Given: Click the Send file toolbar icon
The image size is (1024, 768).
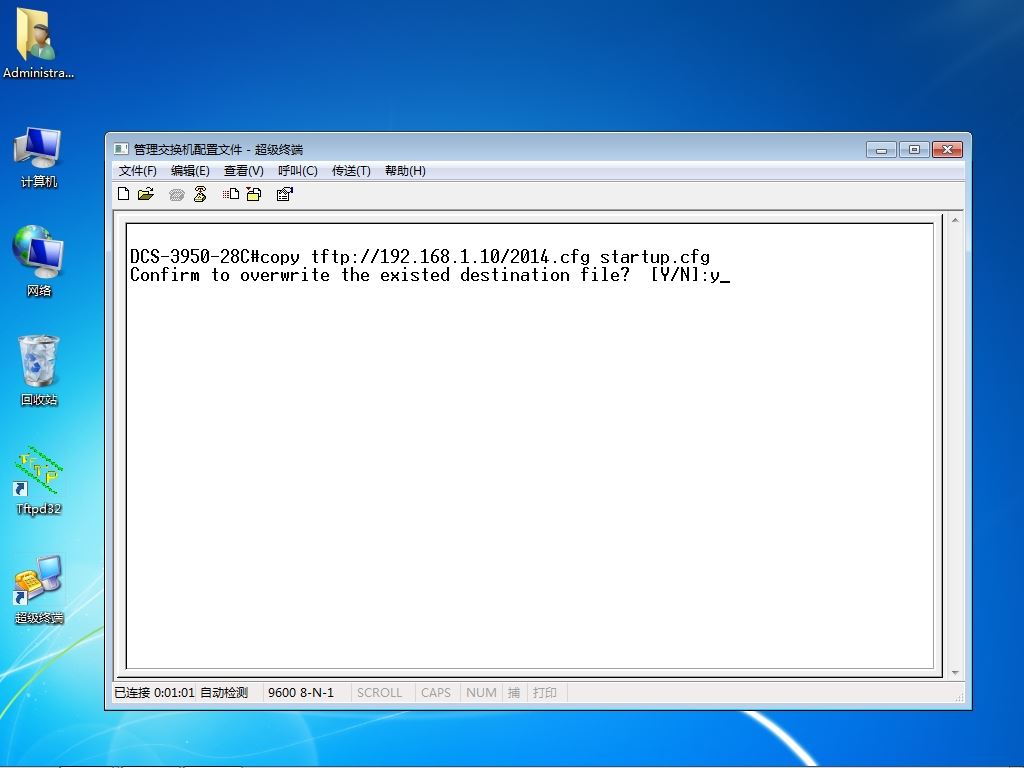Looking at the screenshot, I should pyautogui.click(x=231, y=194).
